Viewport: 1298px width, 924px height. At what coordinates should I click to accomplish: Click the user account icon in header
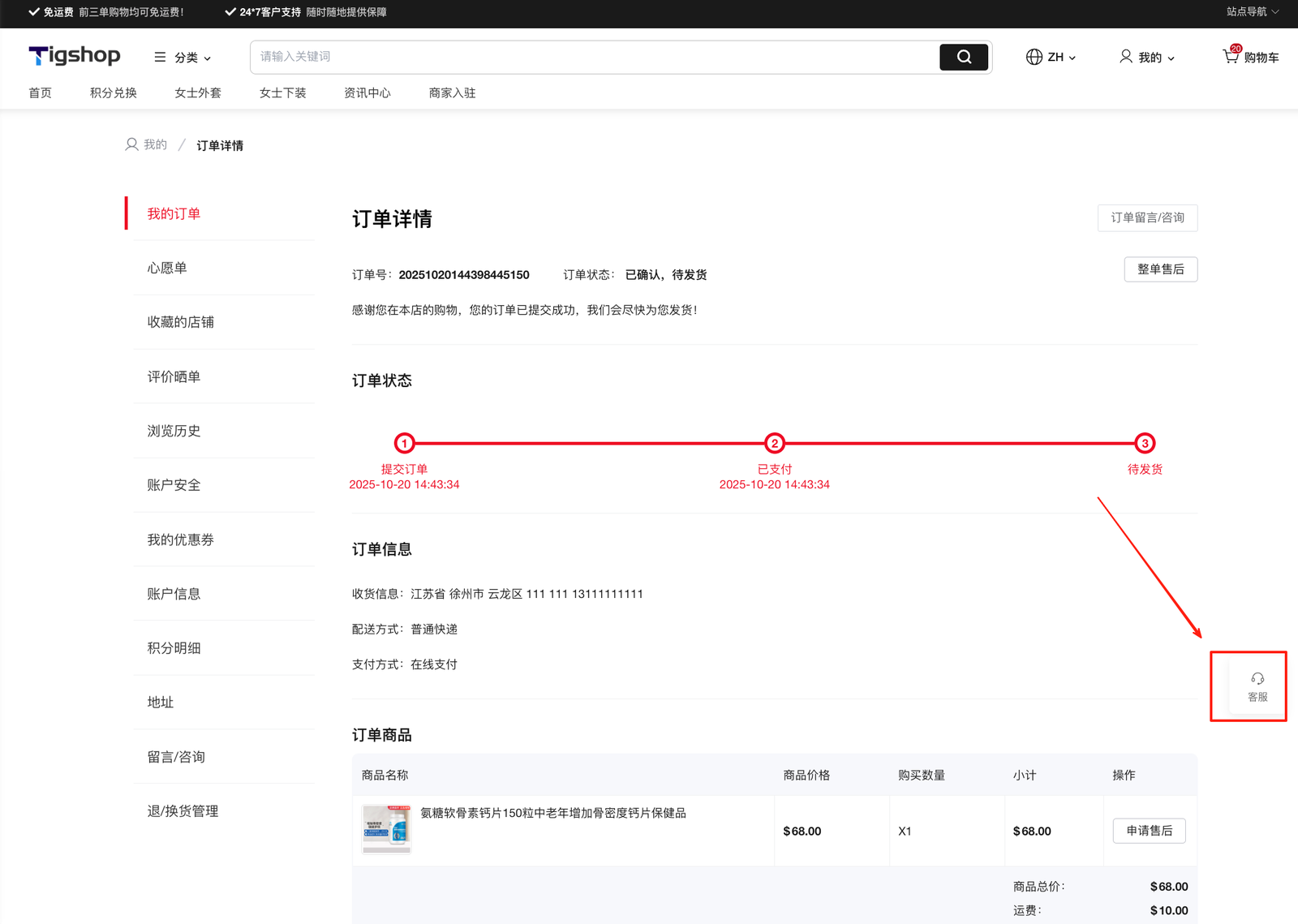(1125, 56)
